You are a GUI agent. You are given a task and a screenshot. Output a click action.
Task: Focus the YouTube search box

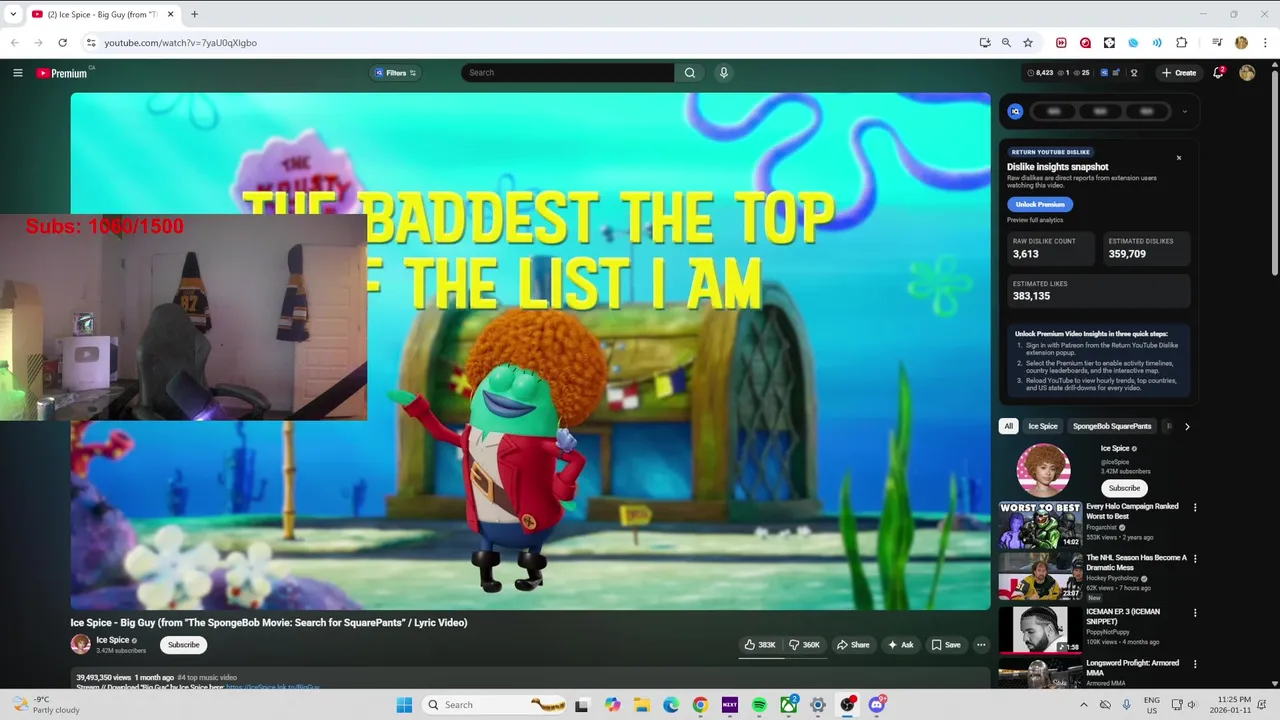point(567,73)
